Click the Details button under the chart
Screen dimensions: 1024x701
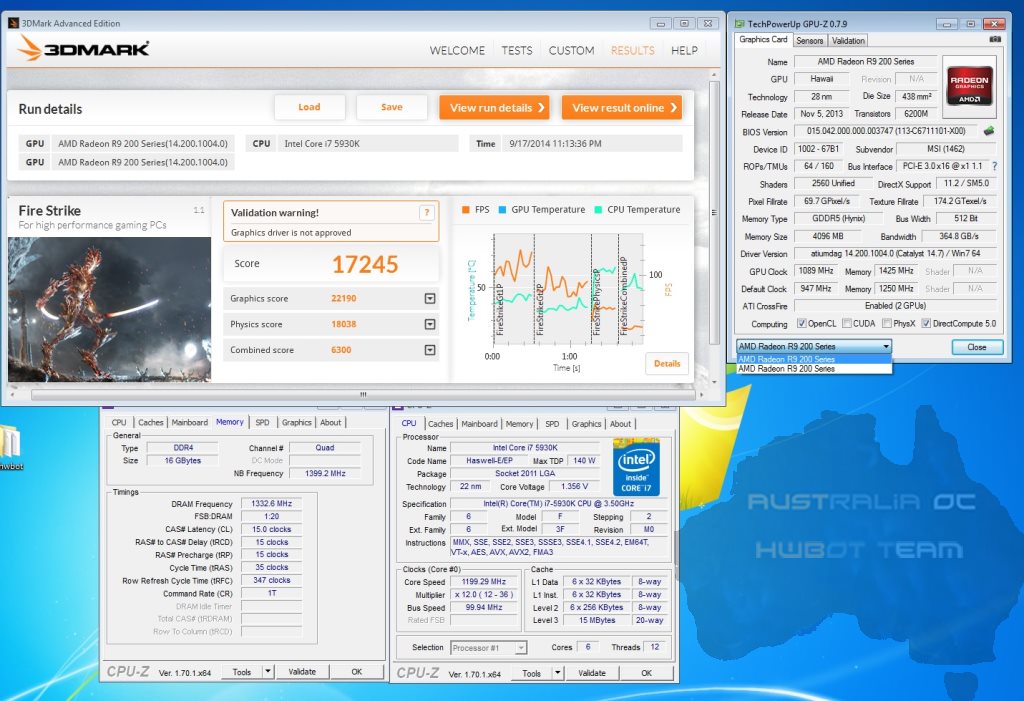coord(667,363)
